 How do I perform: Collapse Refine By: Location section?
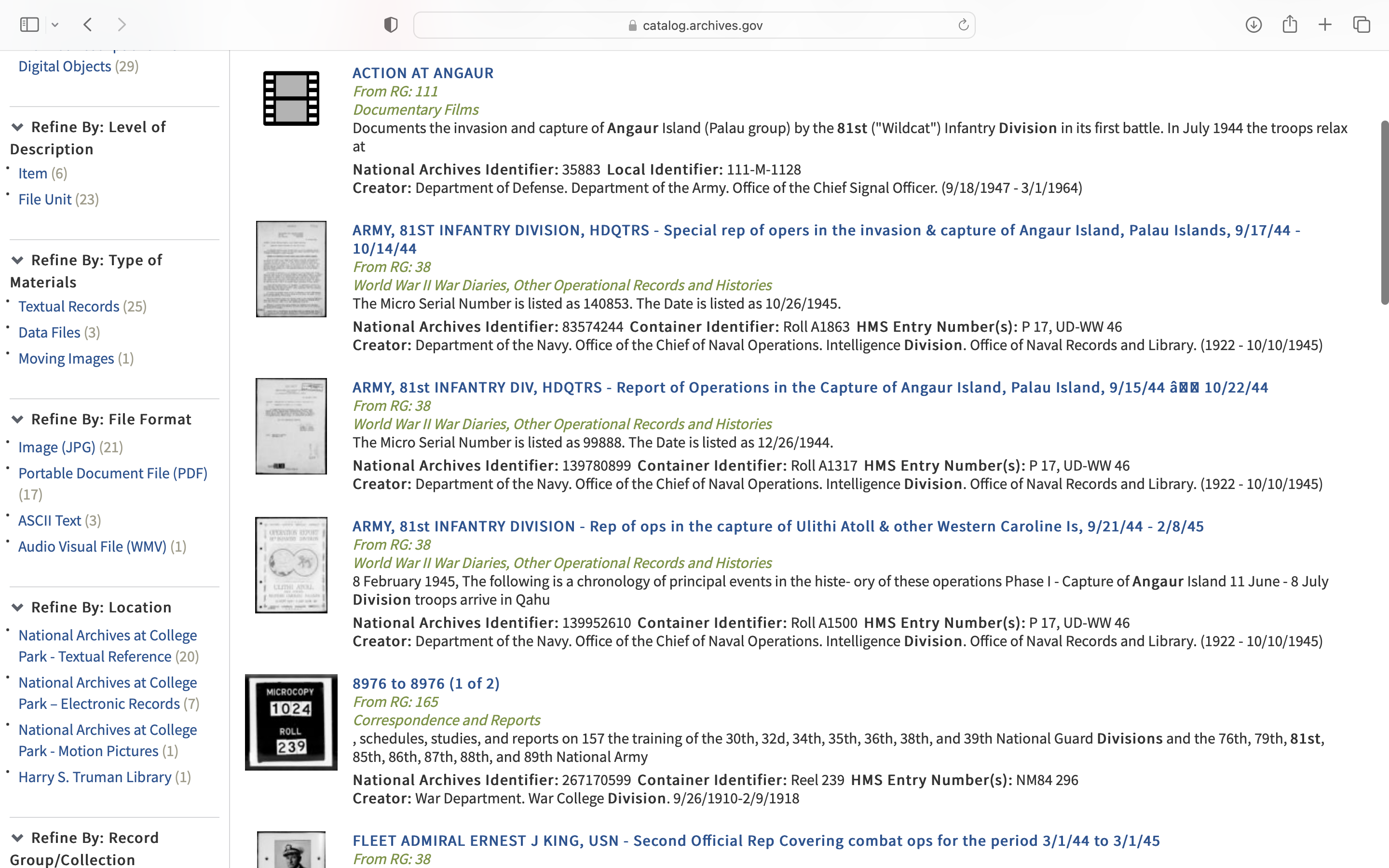18,608
